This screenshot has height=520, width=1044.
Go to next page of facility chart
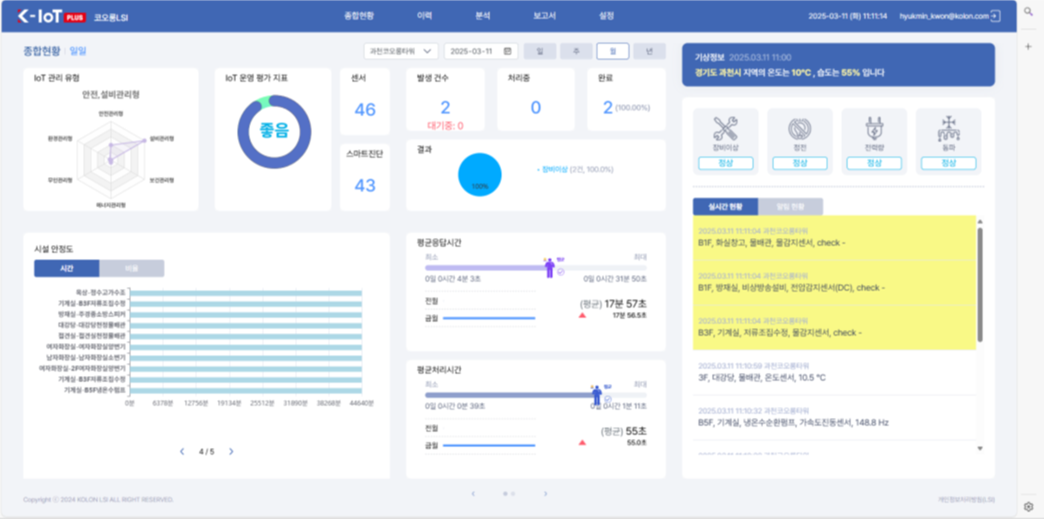232,452
